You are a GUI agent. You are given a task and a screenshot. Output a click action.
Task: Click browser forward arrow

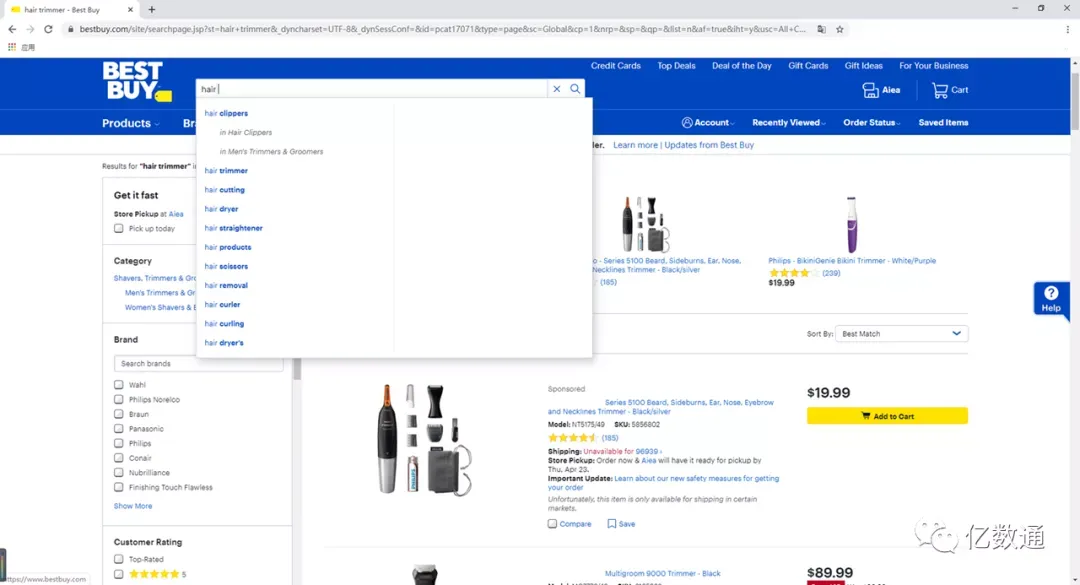pos(30,29)
